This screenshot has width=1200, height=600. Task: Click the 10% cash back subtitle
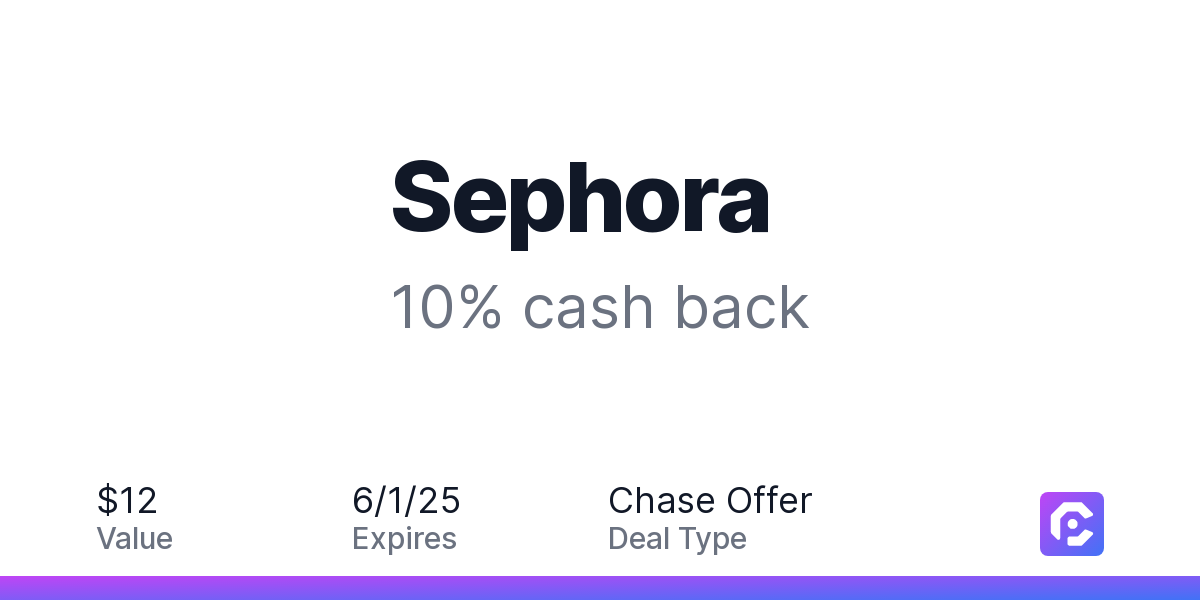tap(600, 308)
